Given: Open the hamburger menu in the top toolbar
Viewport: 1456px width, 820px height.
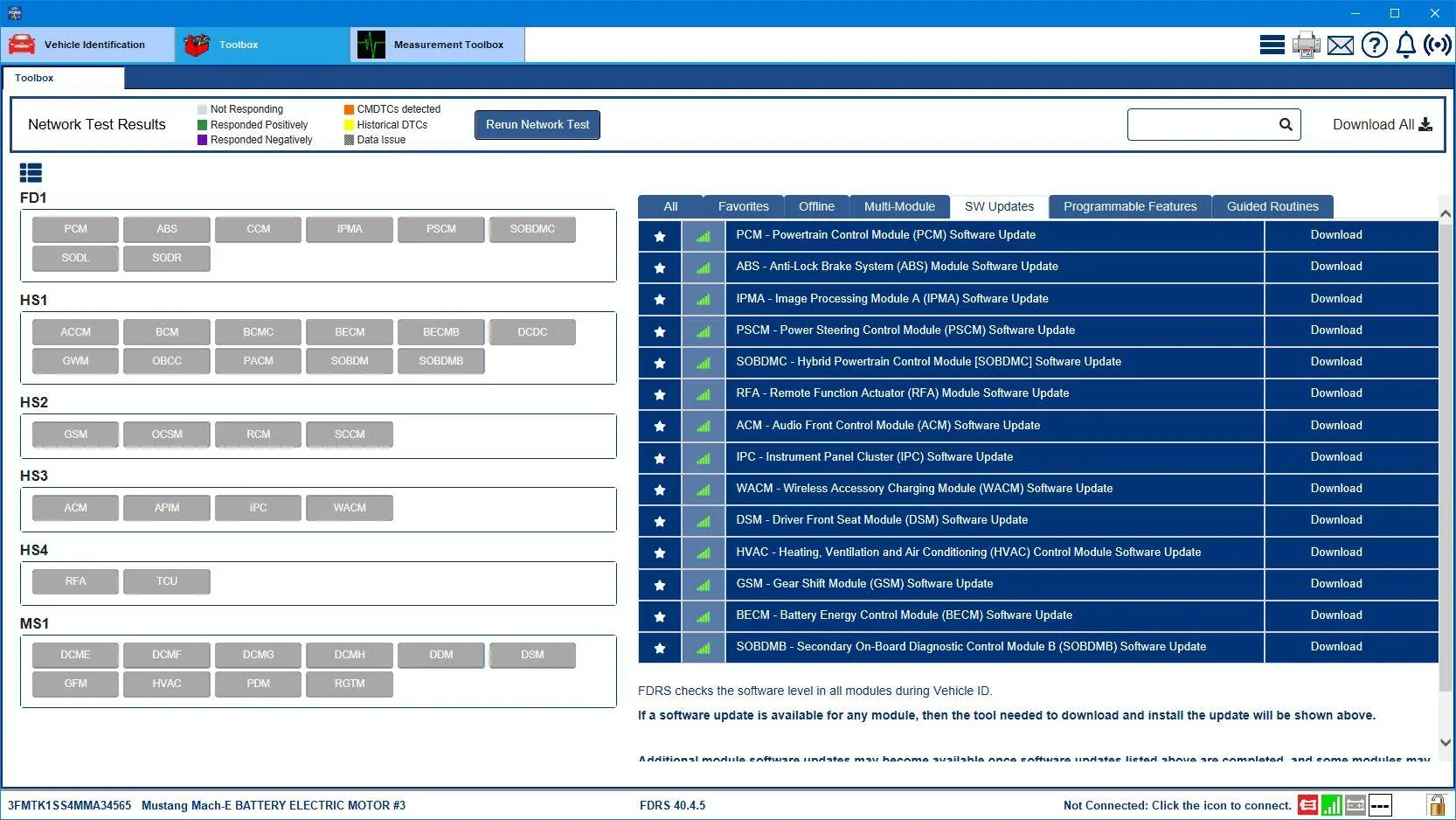Looking at the screenshot, I should (1272, 45).
